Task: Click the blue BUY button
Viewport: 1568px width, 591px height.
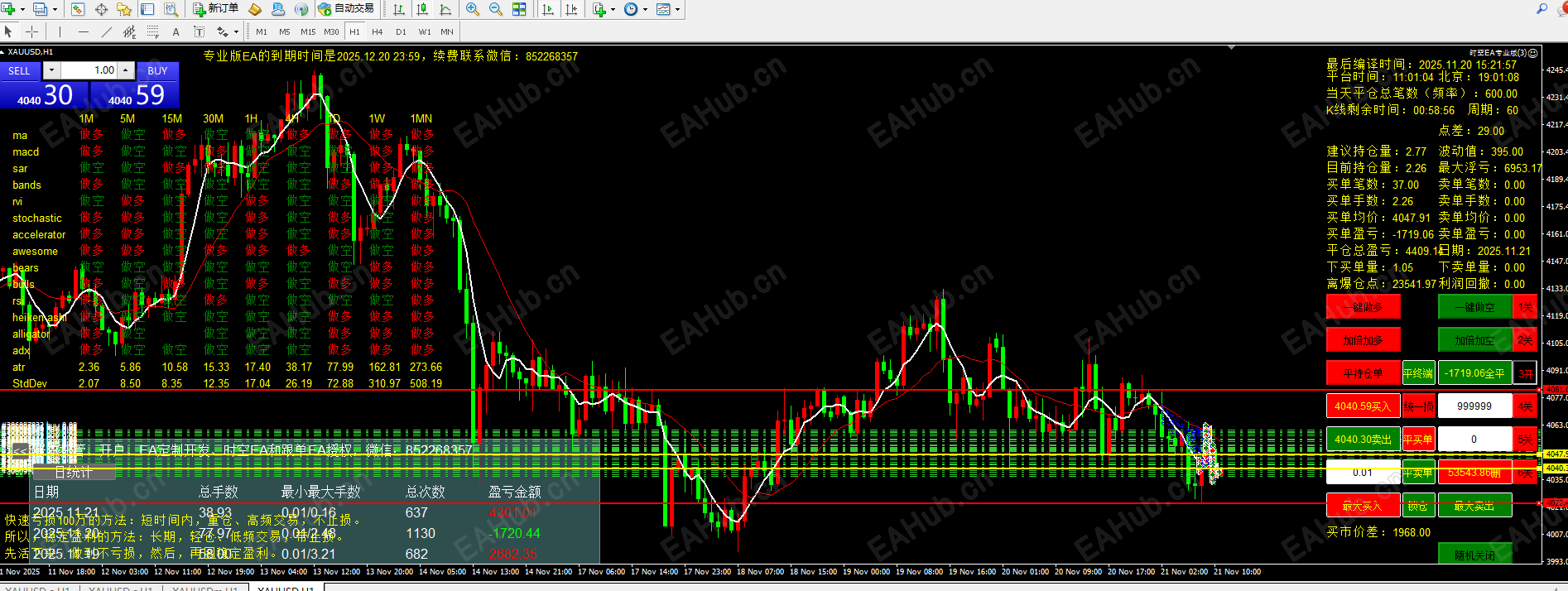Action: click(157, 70)
